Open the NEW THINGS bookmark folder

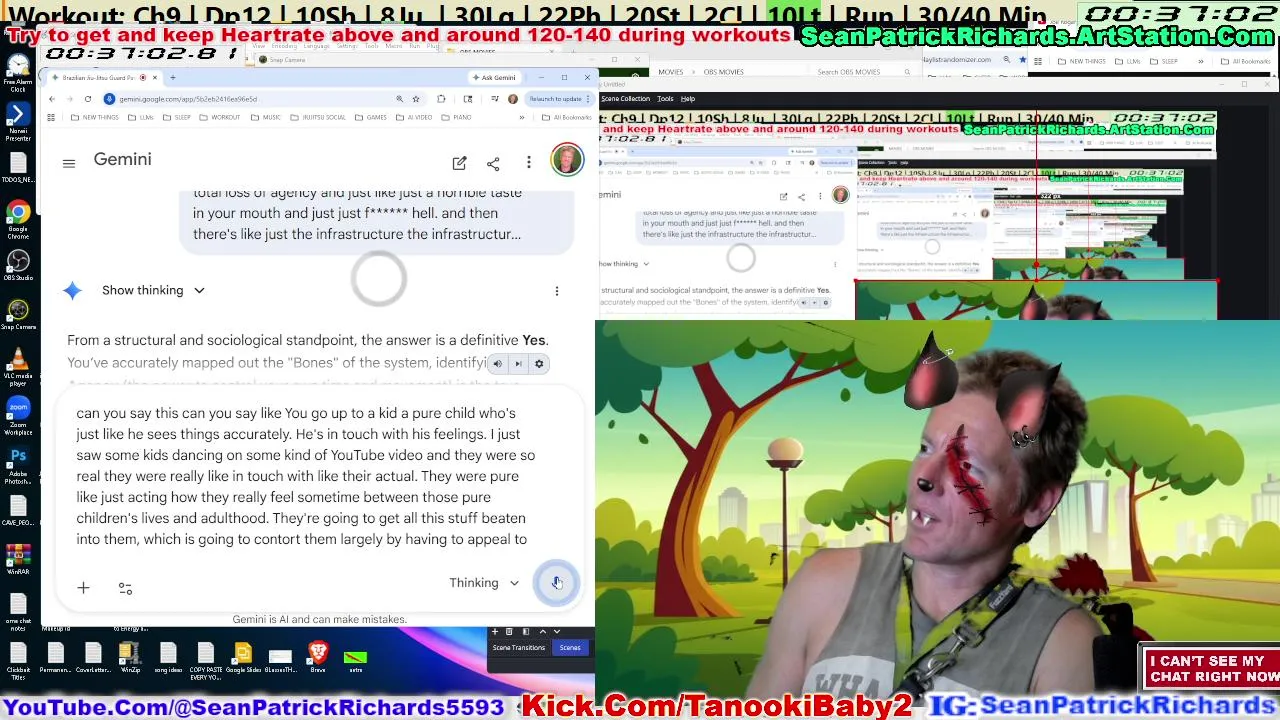click(95, 118)
